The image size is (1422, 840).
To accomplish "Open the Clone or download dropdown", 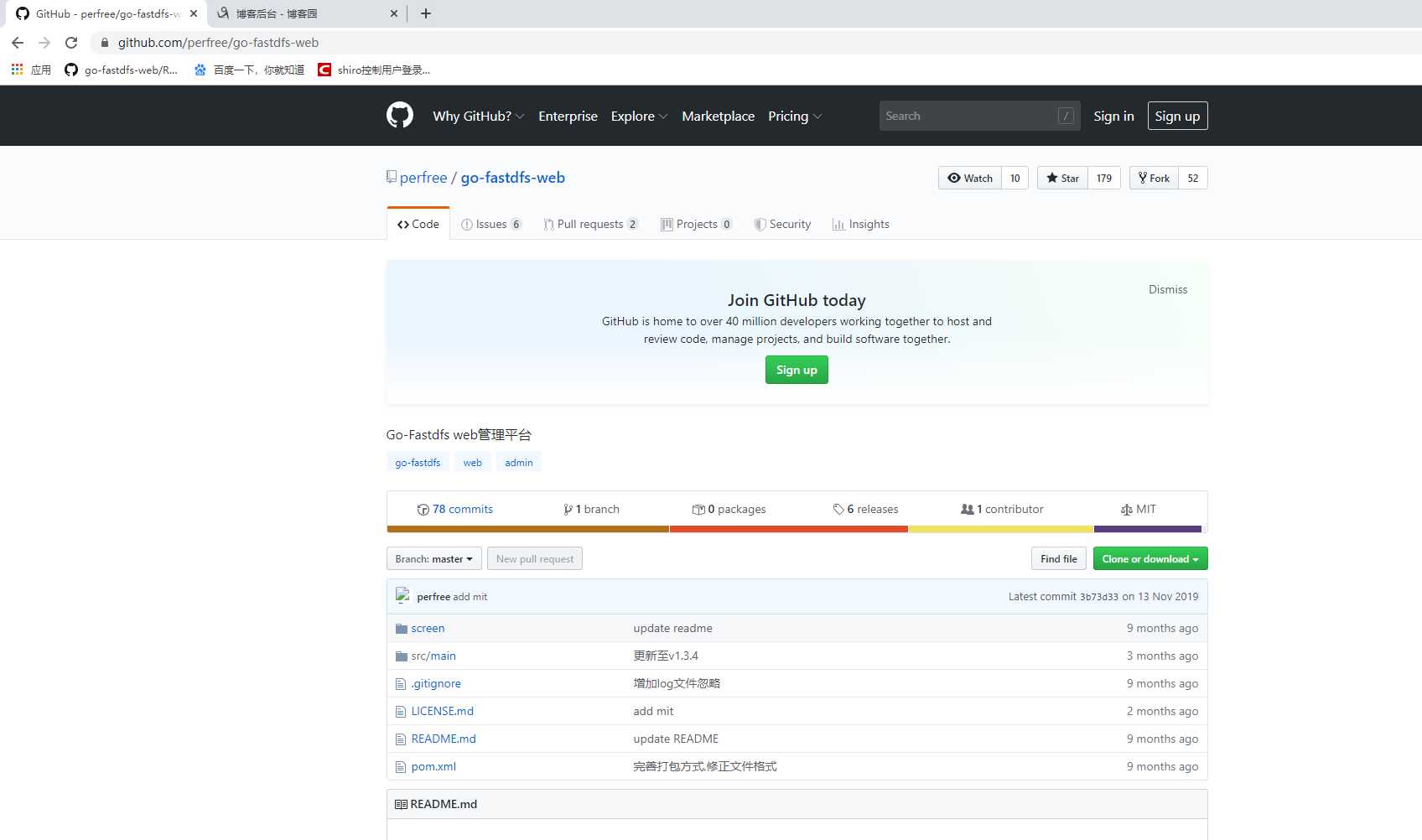I will point(1150,559).
